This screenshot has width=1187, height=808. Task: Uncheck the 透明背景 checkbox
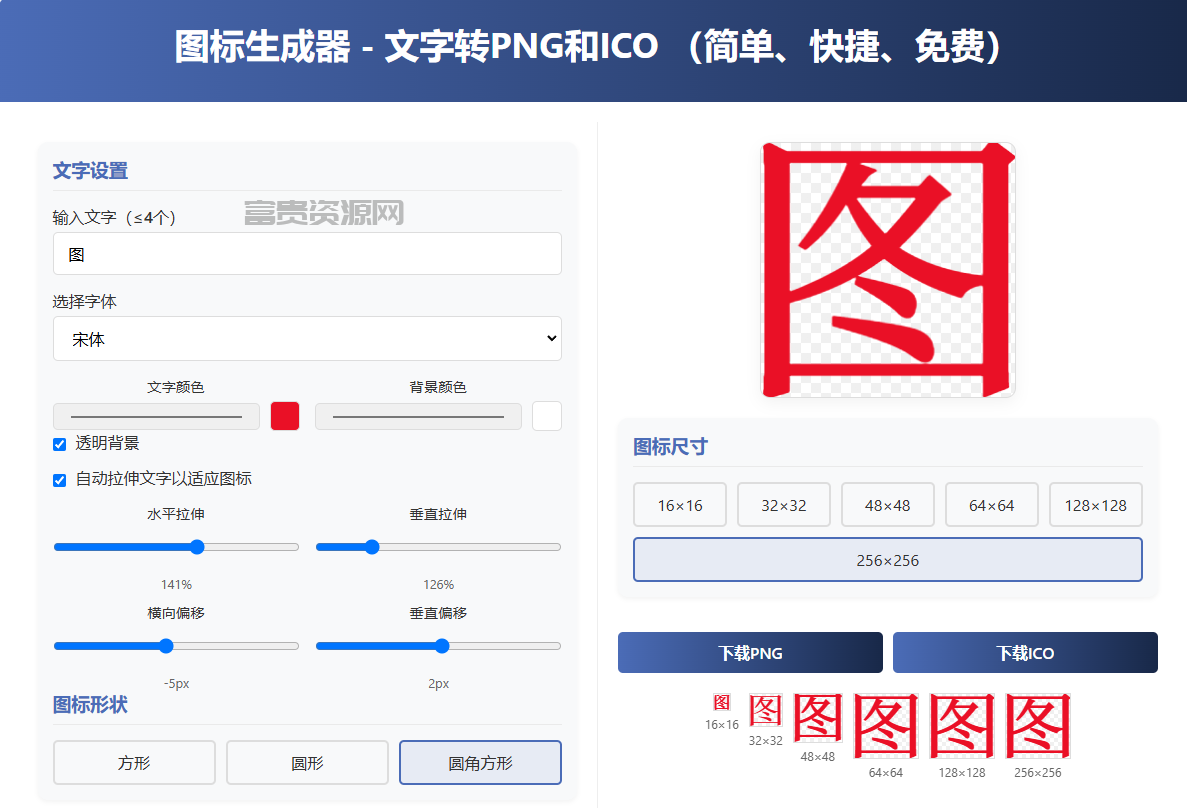pyautogui.click(x=60, y=445)
